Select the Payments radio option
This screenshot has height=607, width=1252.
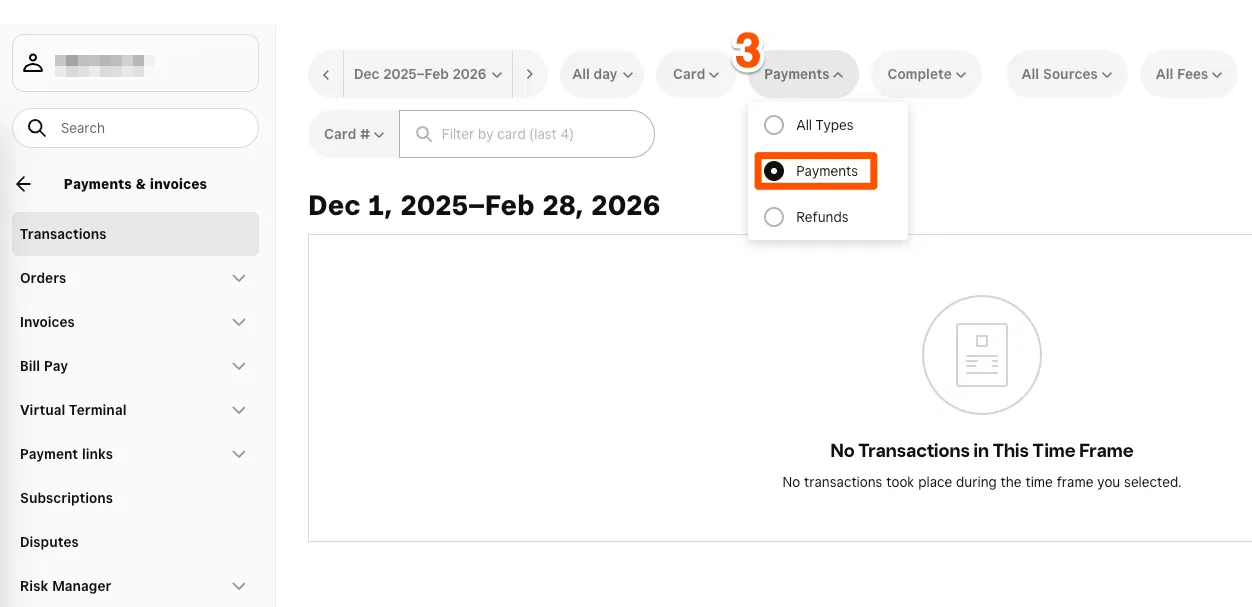tap(774, 171)
